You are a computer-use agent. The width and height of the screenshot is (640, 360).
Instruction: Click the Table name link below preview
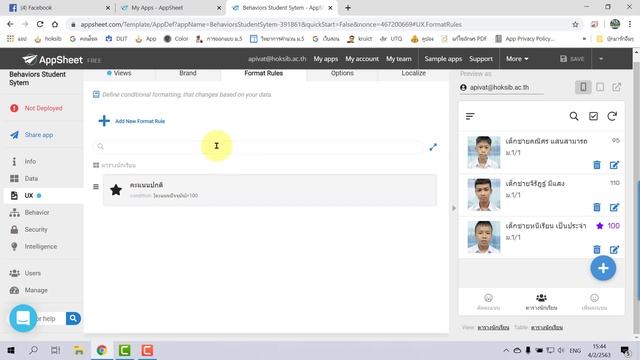tap(547, 327)
